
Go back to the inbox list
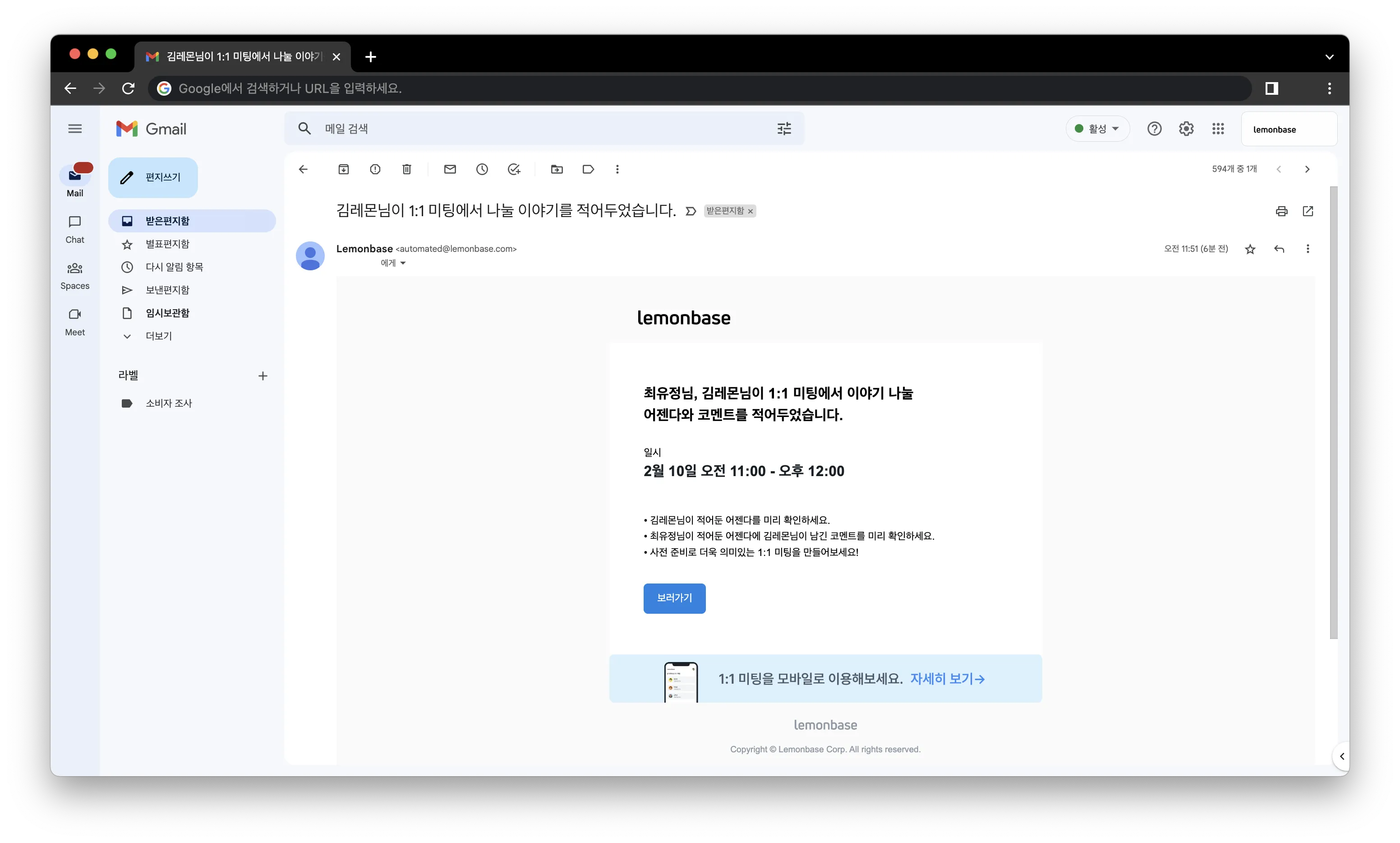(303, 169)
